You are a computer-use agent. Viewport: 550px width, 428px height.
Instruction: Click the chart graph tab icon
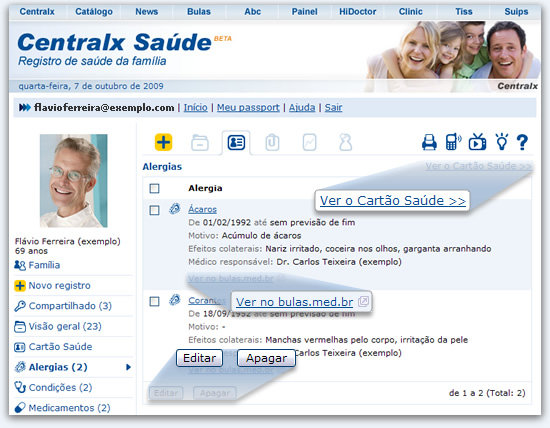309,143
